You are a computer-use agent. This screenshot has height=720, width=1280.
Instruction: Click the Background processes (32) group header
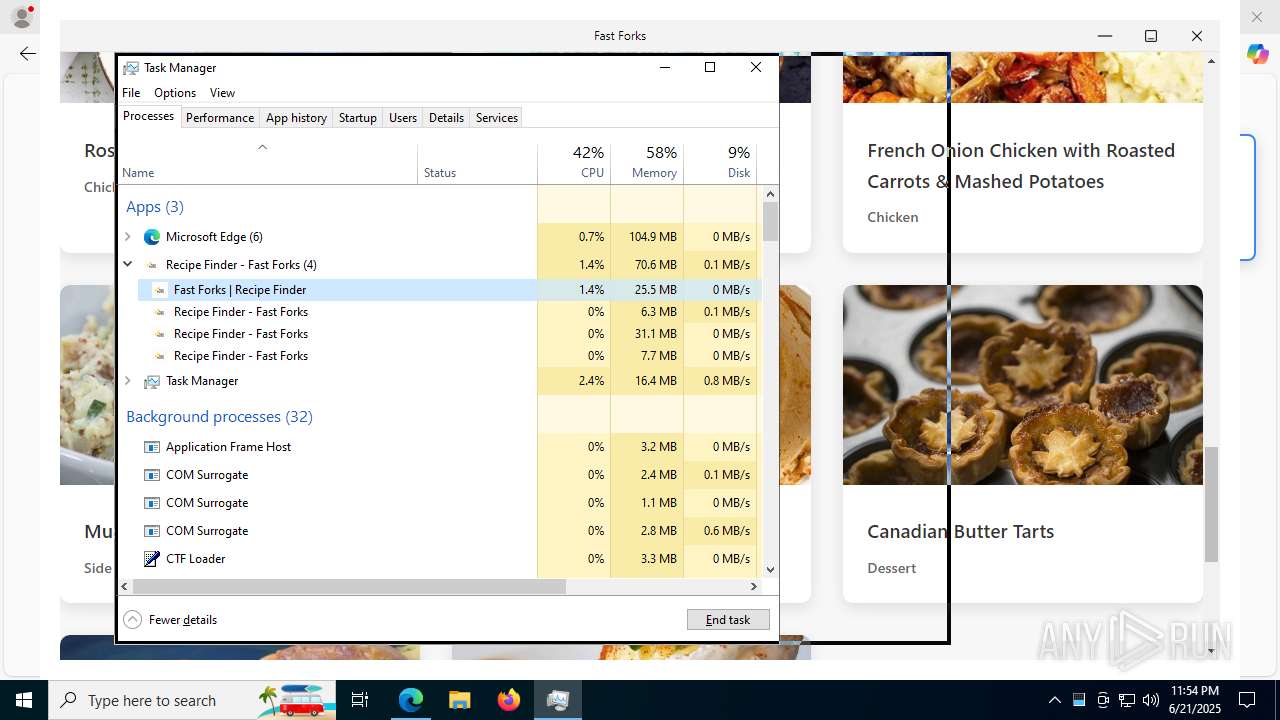point(219,417)
